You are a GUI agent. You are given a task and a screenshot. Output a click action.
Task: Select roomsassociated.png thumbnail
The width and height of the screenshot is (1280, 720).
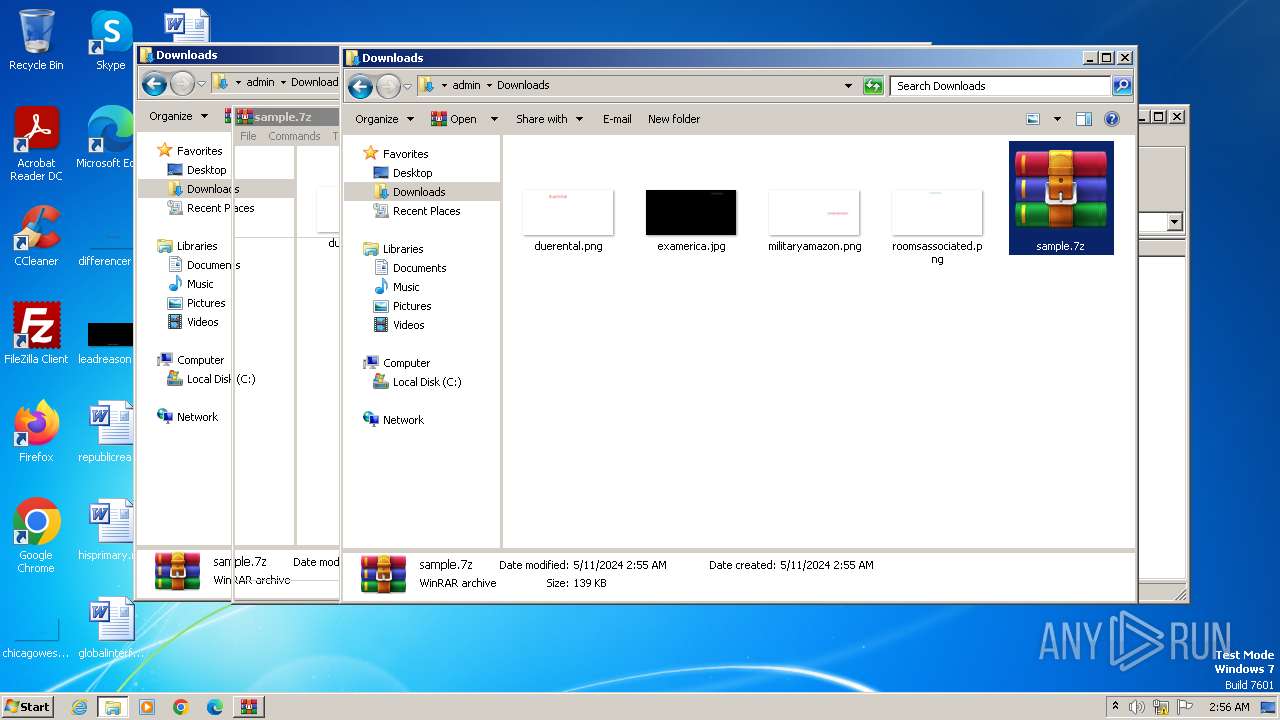coord(937,227)
